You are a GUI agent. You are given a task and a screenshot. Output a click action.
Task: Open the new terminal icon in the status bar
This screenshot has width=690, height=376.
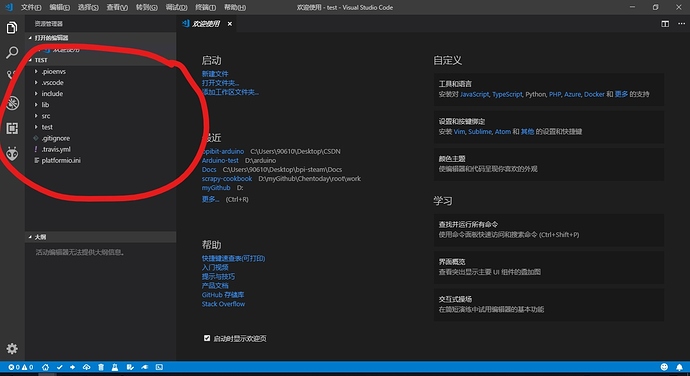pos(159,367)
